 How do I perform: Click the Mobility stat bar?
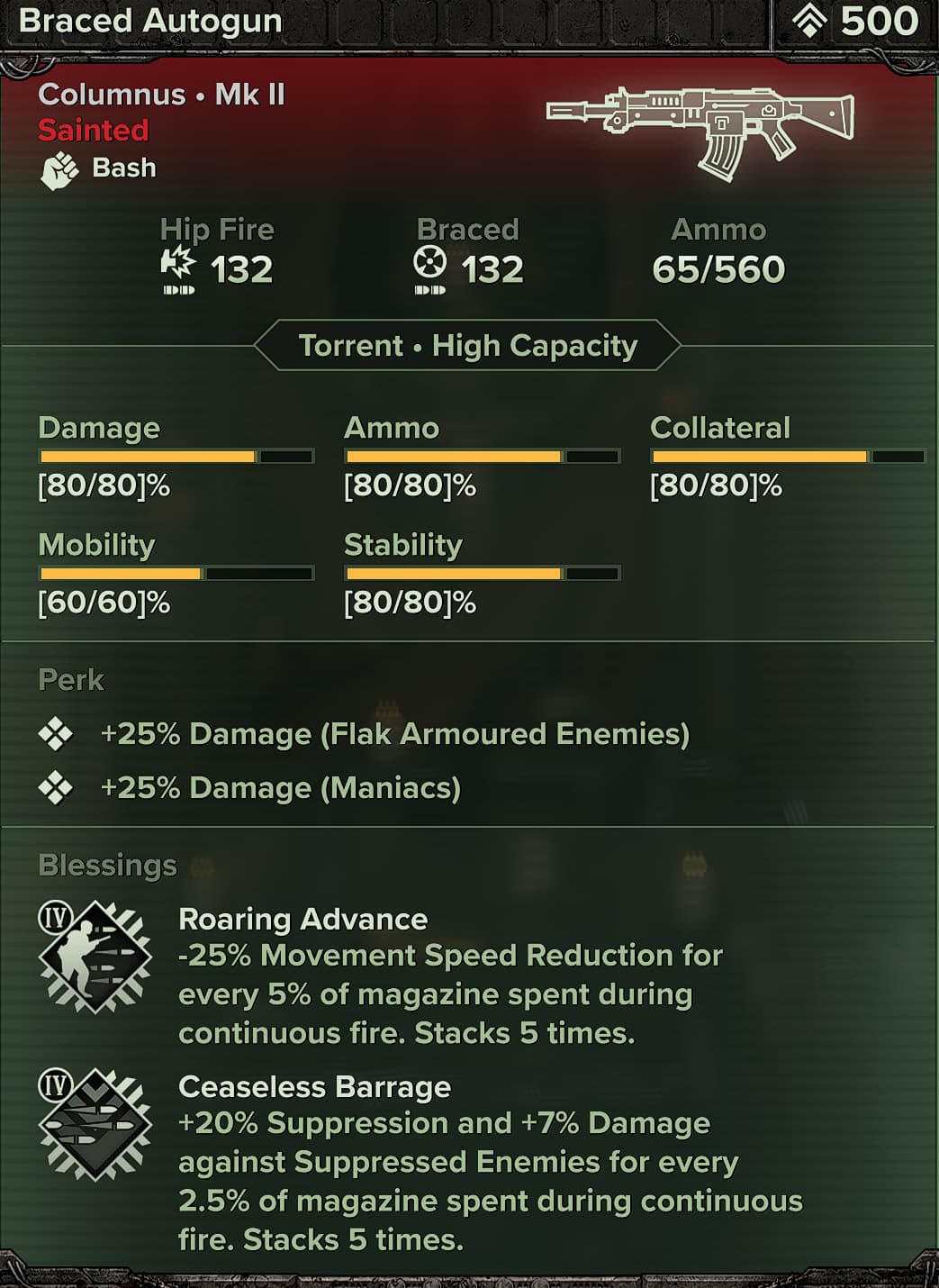coord(176,574)
